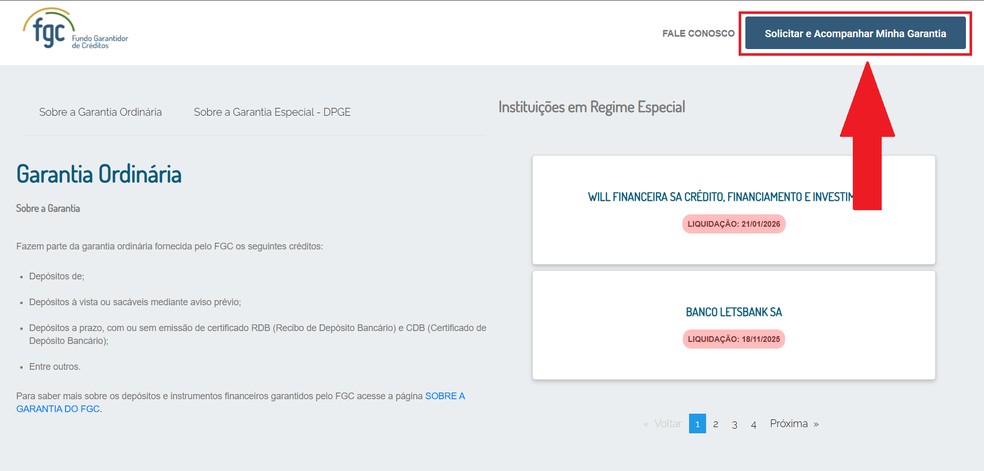Click the Liquidação 21/01/2026 badge
Viewport: 984px width, 471px height.
733,224
